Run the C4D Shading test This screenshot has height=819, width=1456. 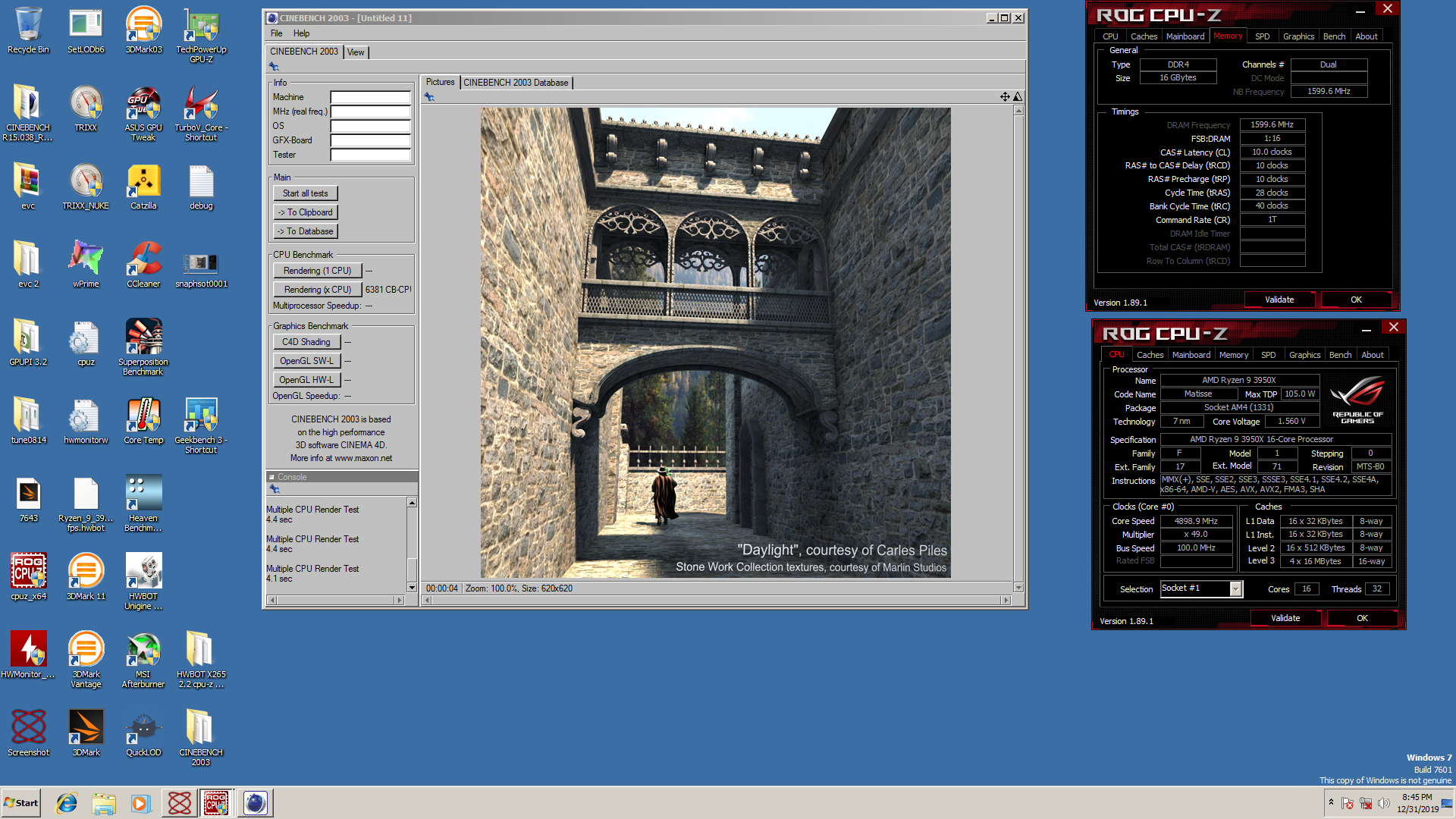306,342
